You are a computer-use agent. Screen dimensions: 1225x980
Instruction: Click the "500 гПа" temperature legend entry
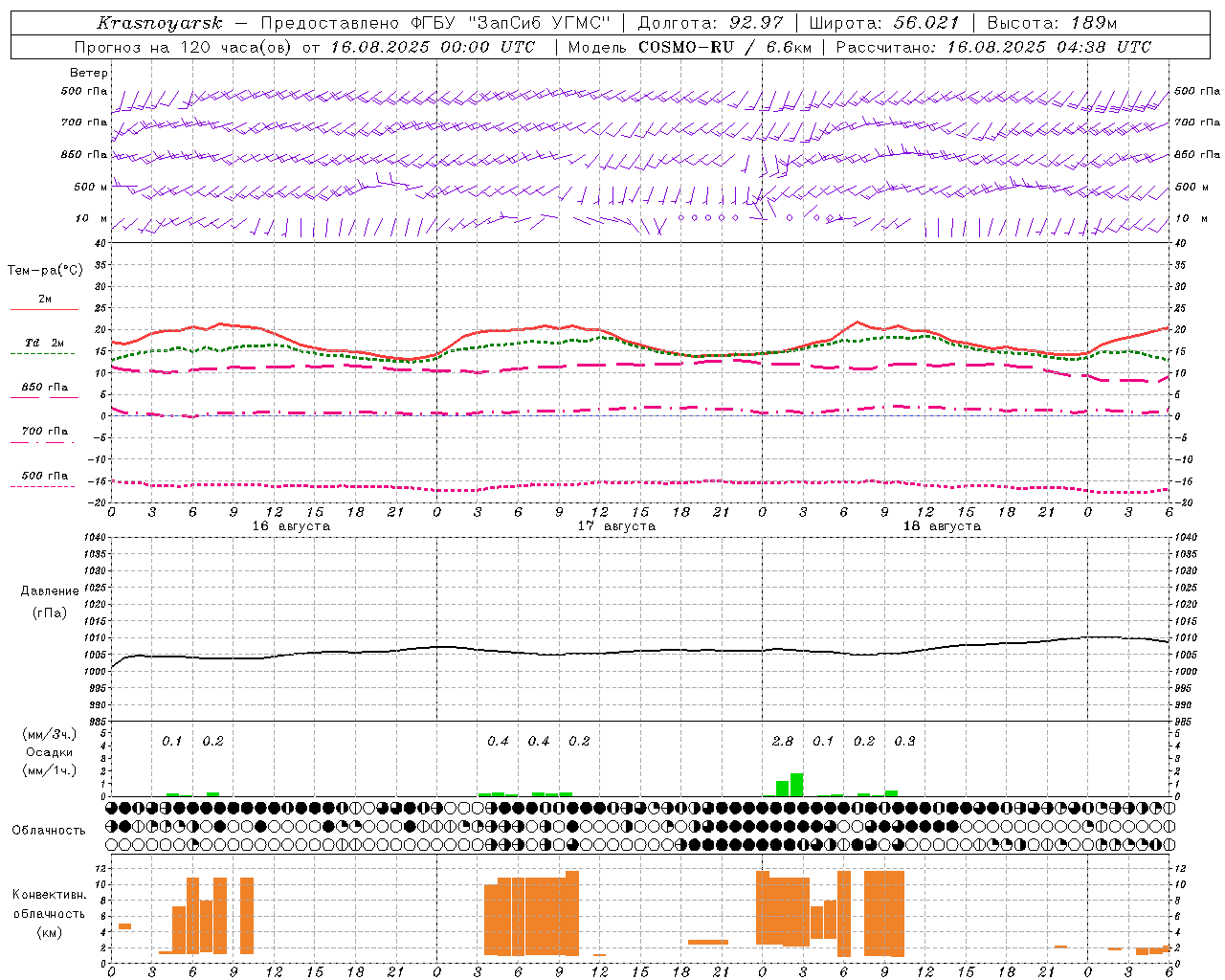pos(45,475)
